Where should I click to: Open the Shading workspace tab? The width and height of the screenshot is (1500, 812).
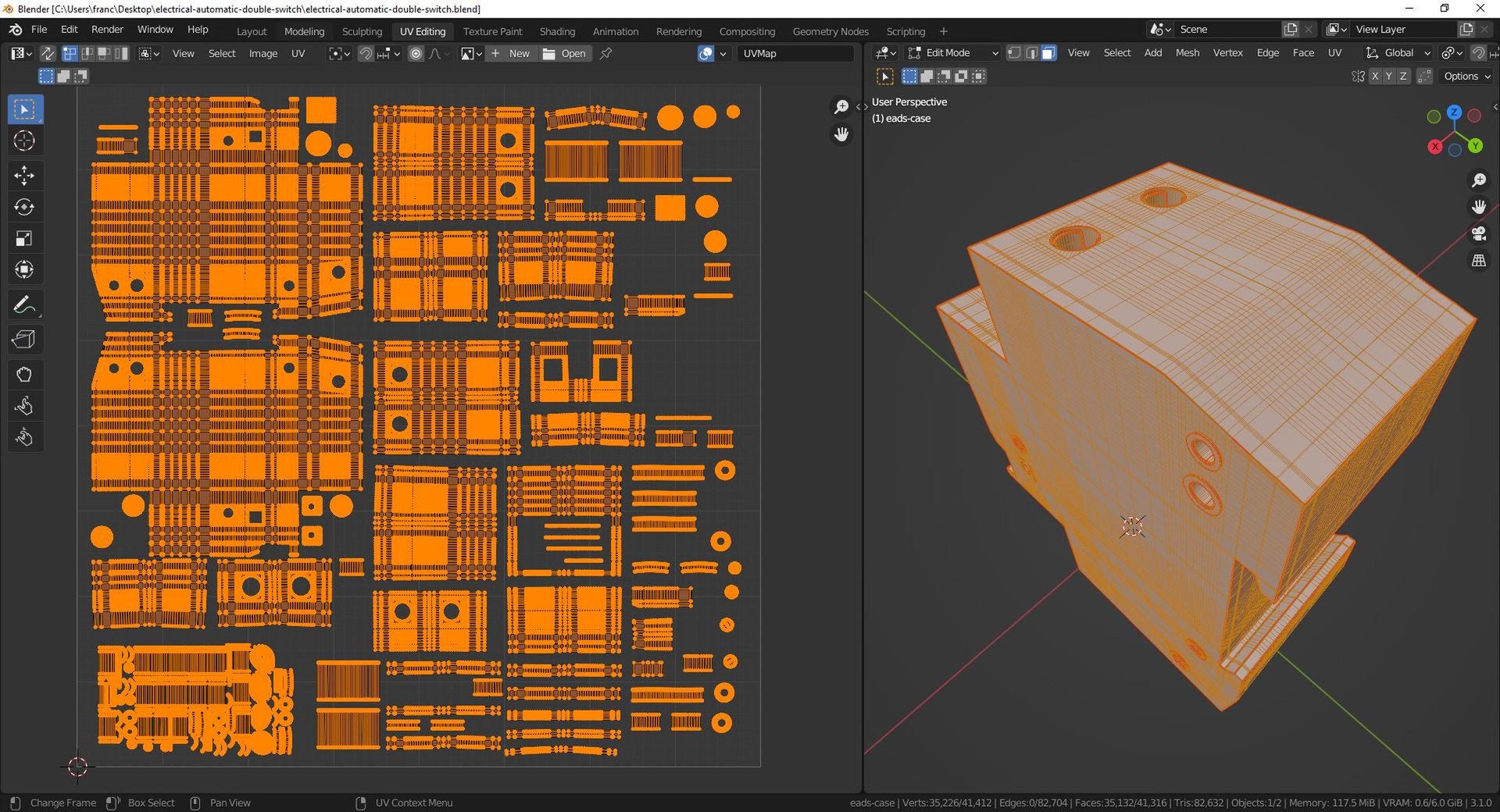click(557, 31)
